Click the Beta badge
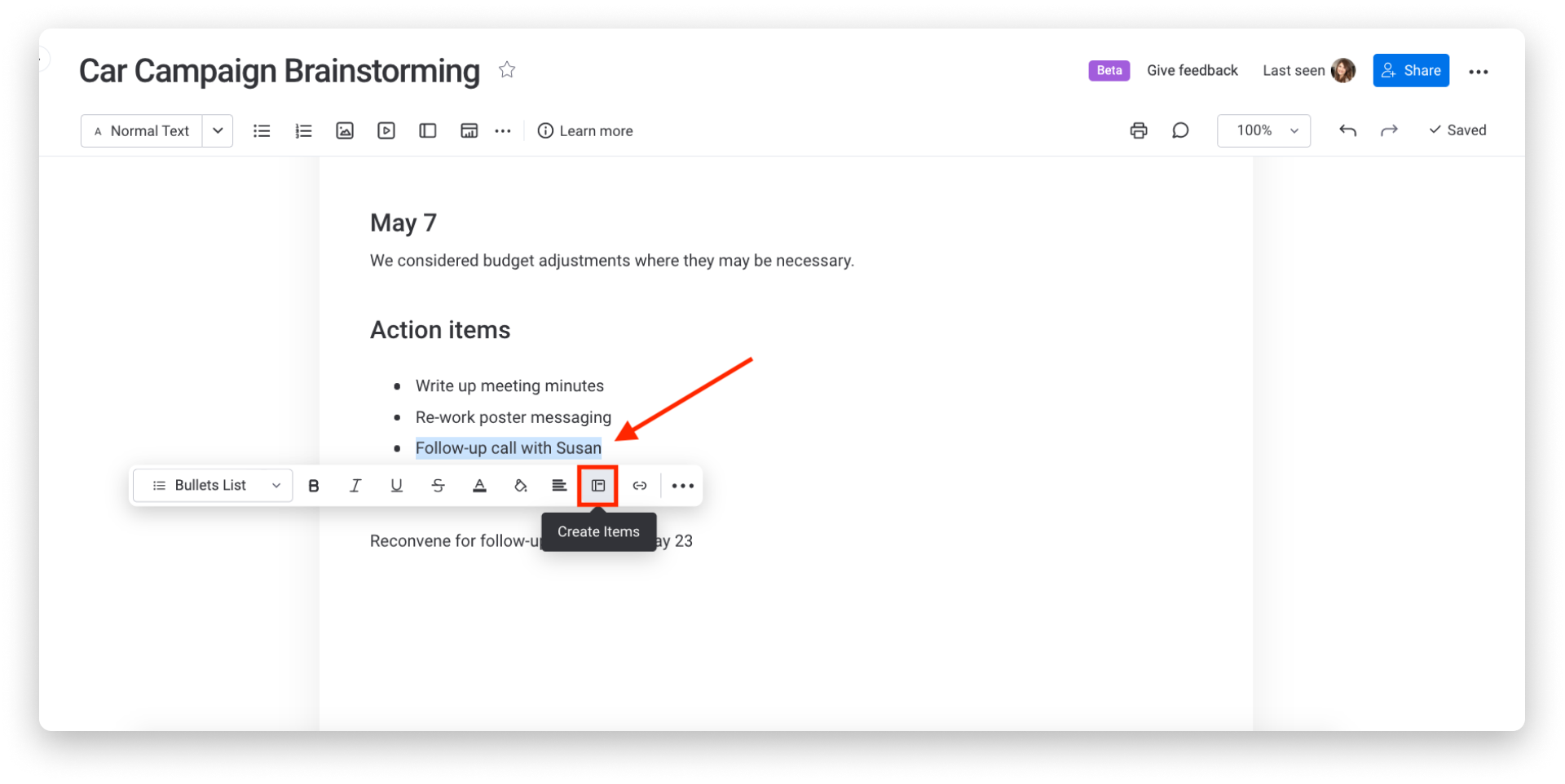This screenshot has height=784, width=1565. pos(1109,70)
